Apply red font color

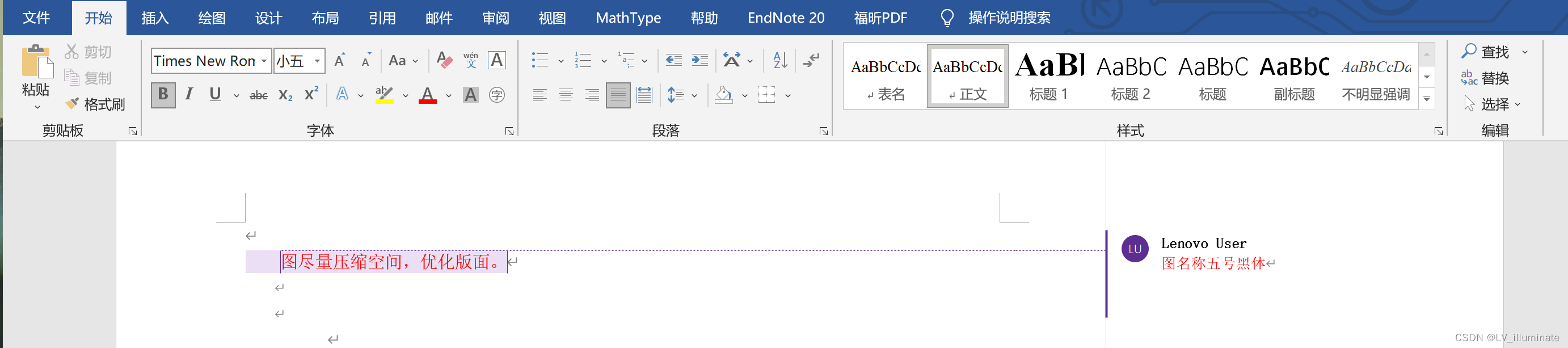click(x=428, y=95)
